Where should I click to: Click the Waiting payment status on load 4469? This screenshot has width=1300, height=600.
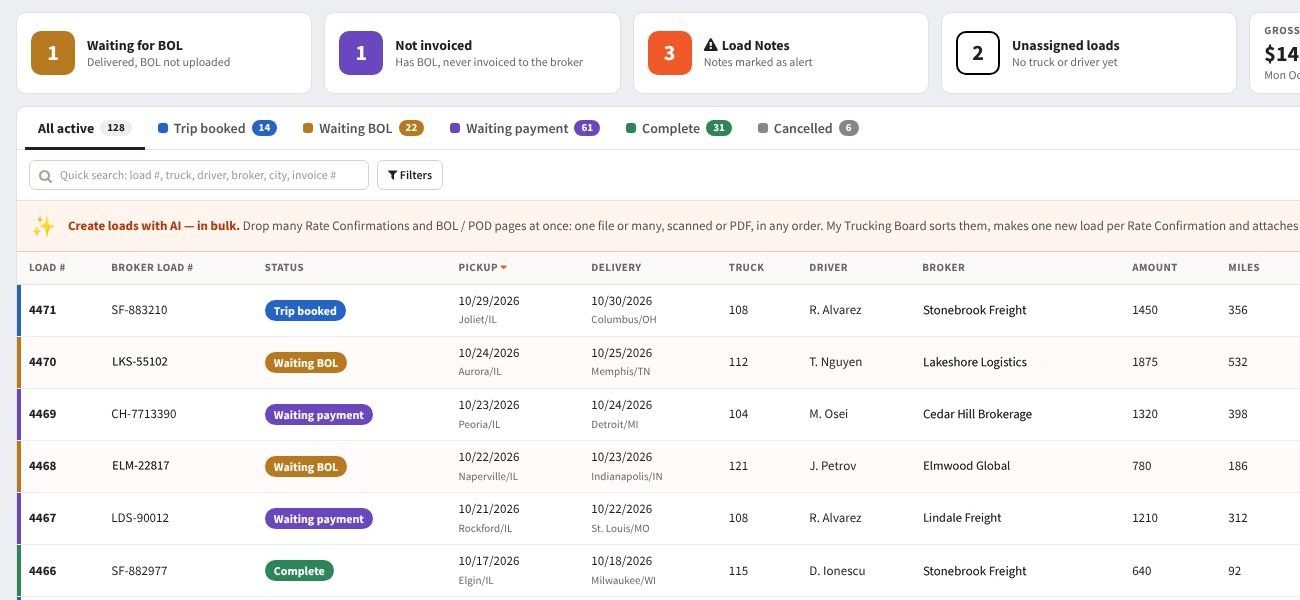(x=319, y=415)
